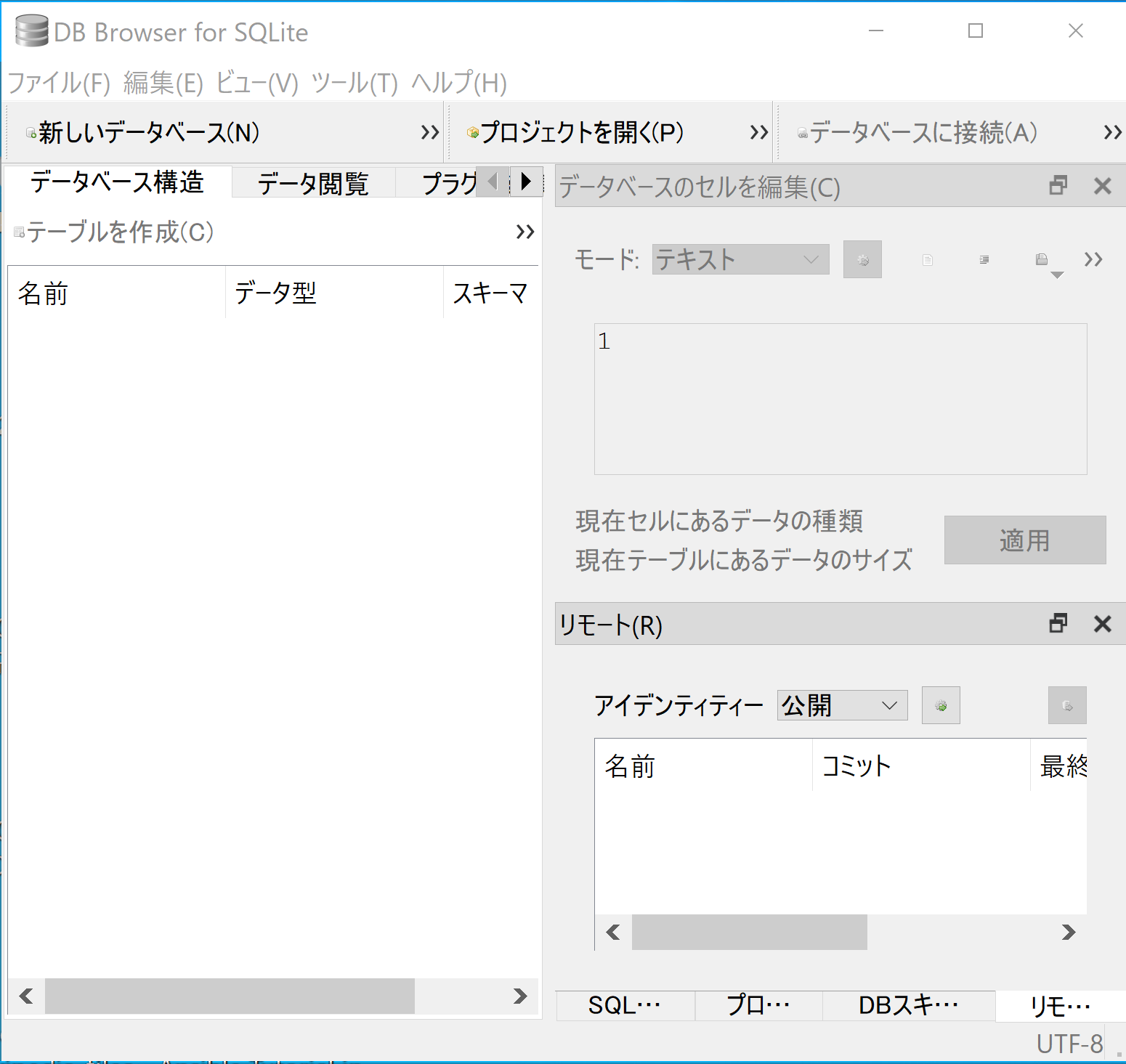1126x1064 pixels.
Task: Click the データ型 column header
Action: (x=334, y=293)
